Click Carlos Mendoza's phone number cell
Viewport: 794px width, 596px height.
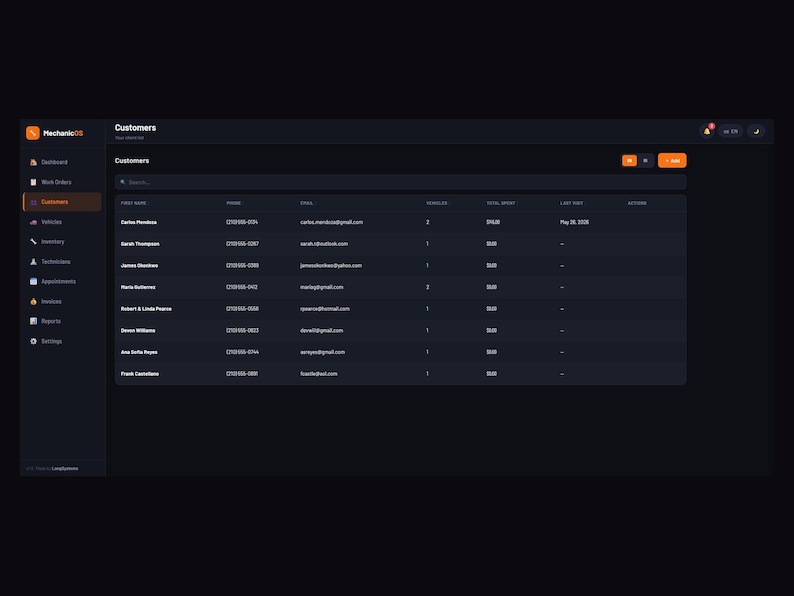(242, 222)
